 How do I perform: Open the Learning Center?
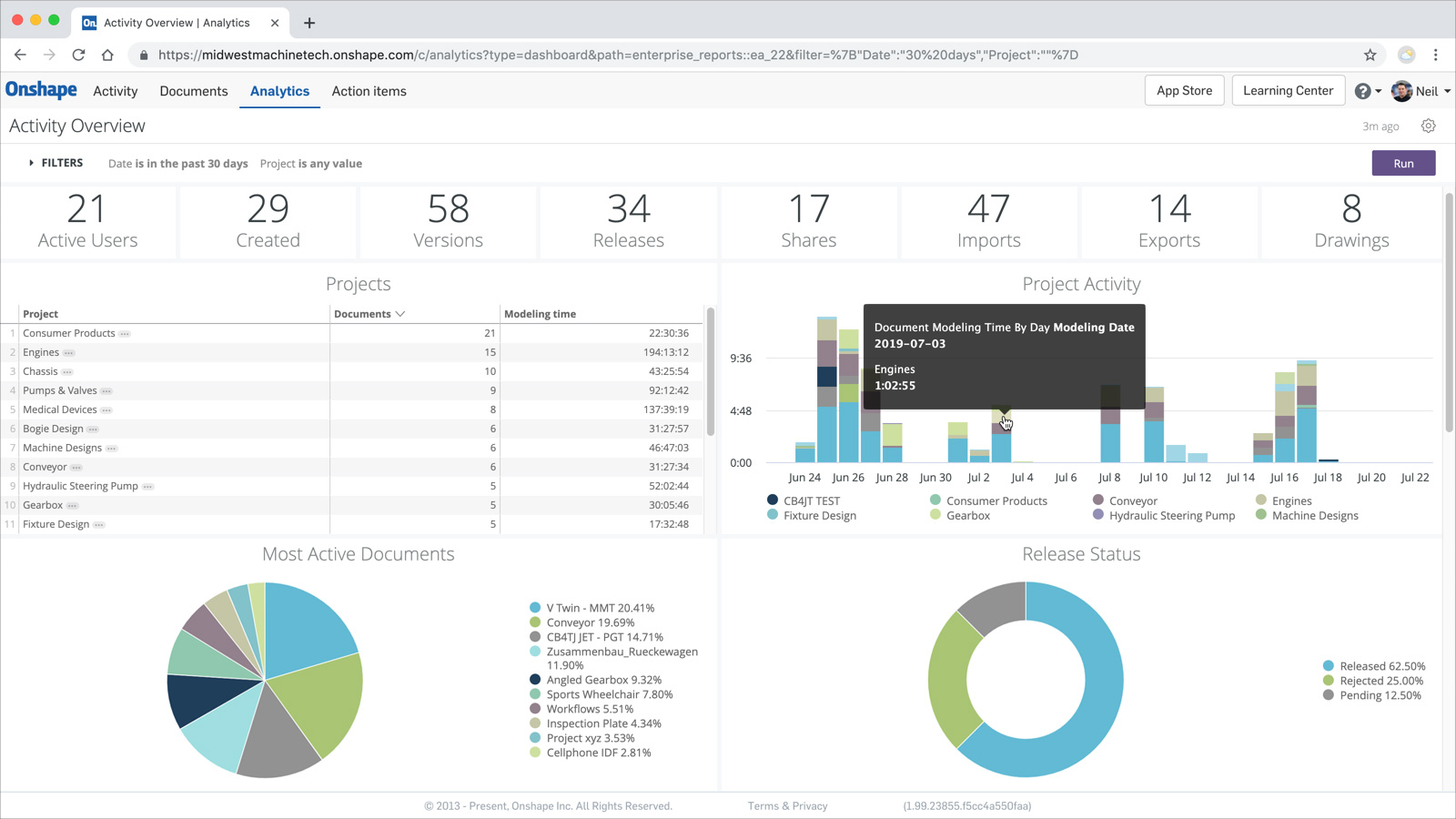1288,91
